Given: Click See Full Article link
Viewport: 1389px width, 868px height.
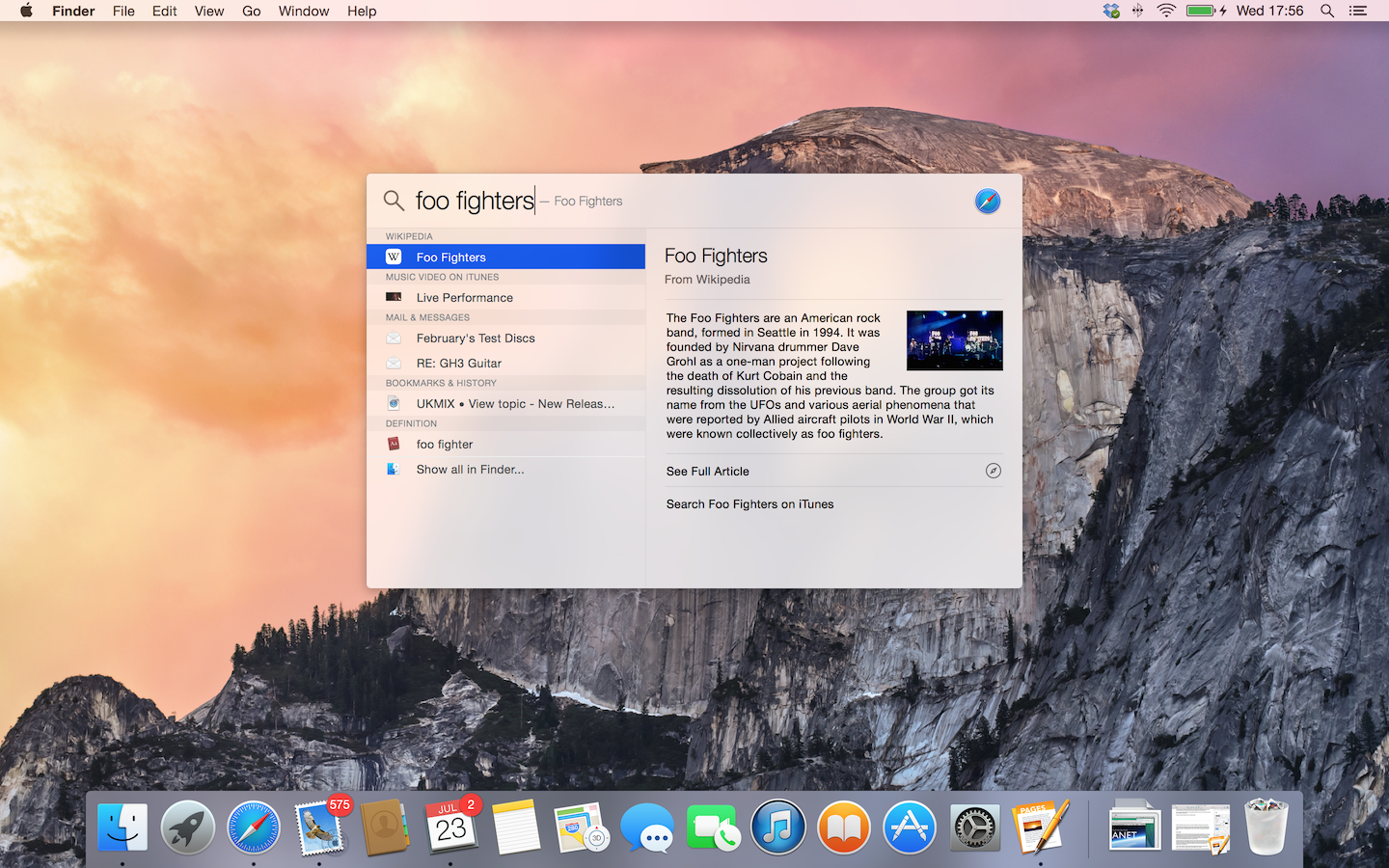Looking at the screenshot, I should (x=707, y=471).
